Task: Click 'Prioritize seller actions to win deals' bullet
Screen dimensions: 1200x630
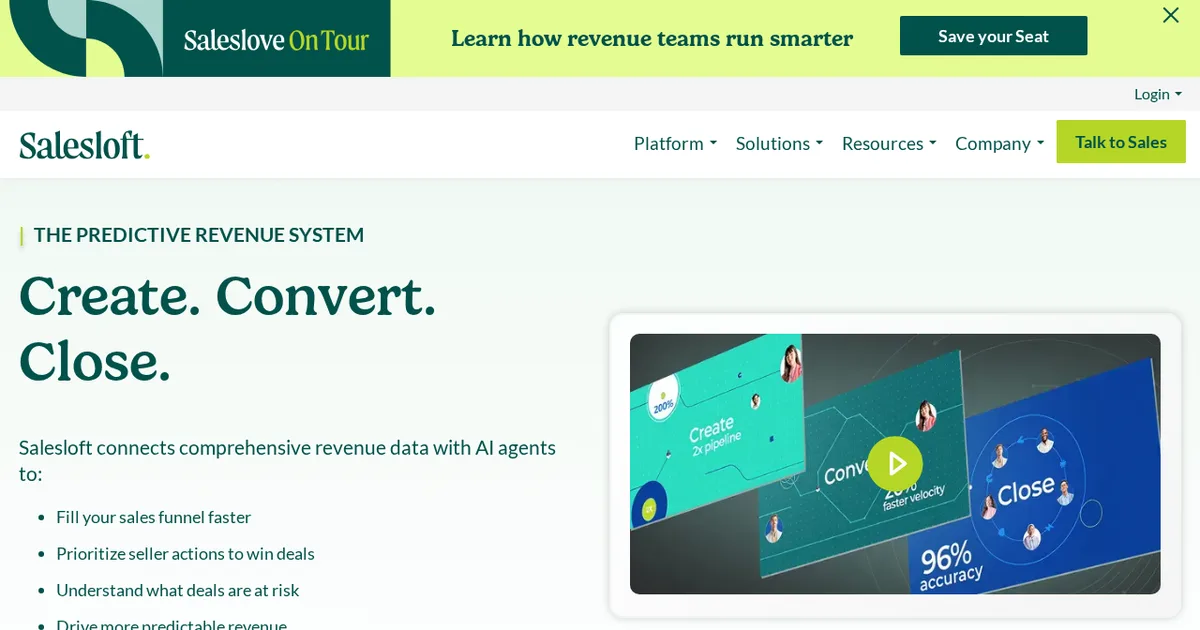Action: coord(185,554)
